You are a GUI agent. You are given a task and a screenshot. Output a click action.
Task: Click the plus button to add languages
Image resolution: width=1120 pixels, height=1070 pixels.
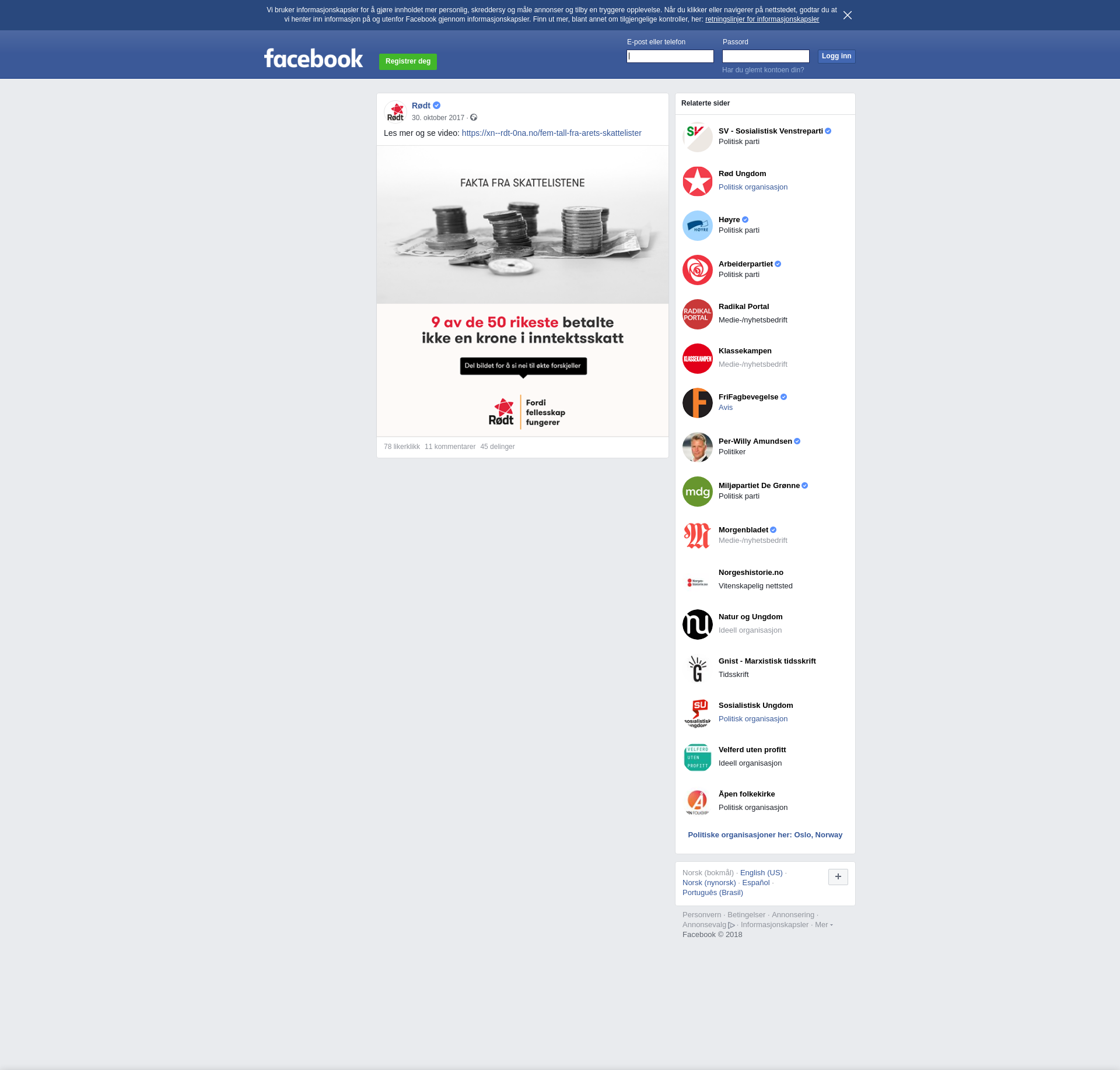pyautogui.click(x=838, y=876)
